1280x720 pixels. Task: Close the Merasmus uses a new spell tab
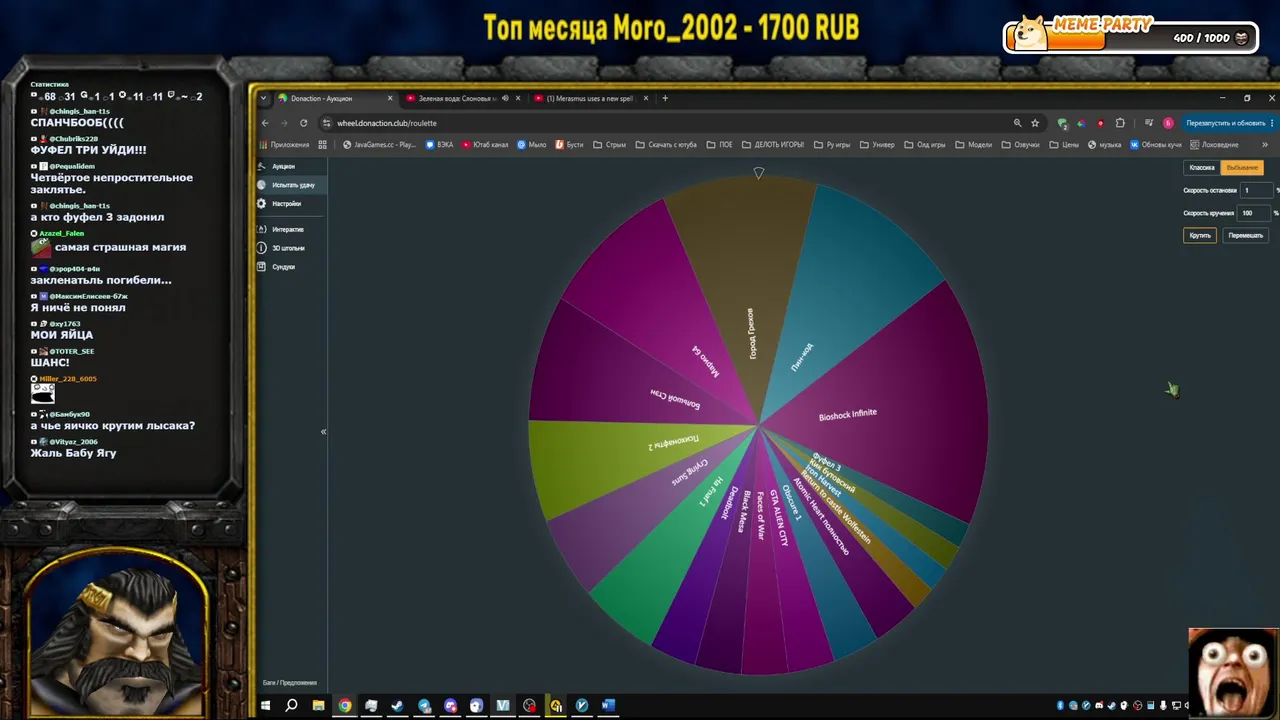(646, 98)
